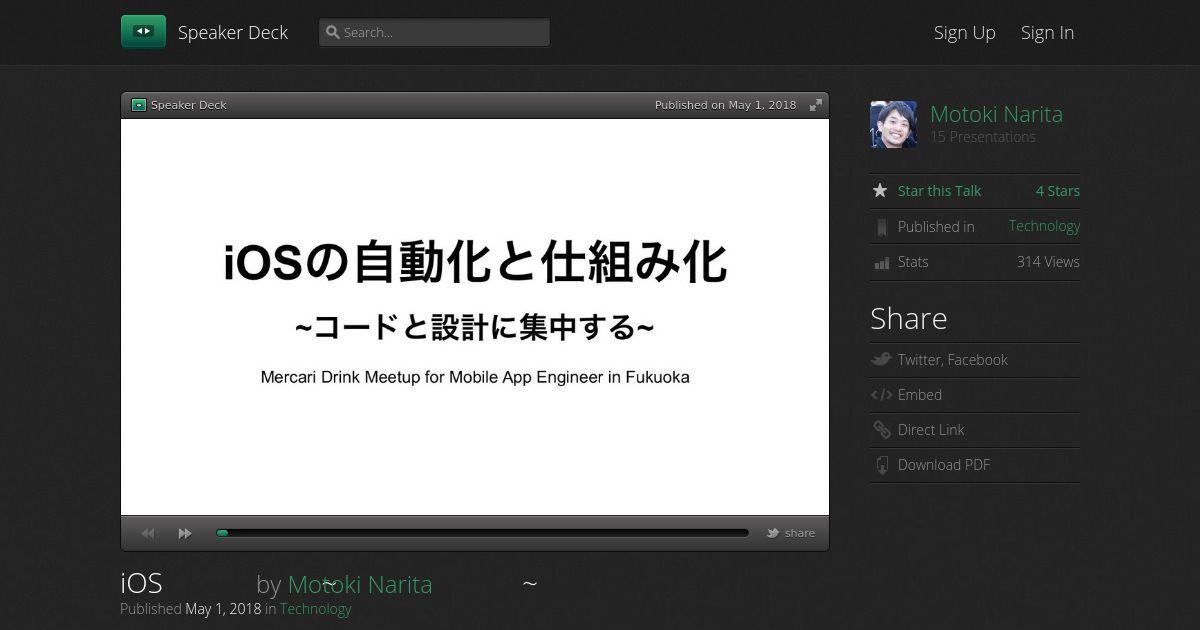The height and width of the screenshot is (630, 1200).
Task: Click the Stats label
Action: [913, 262]
